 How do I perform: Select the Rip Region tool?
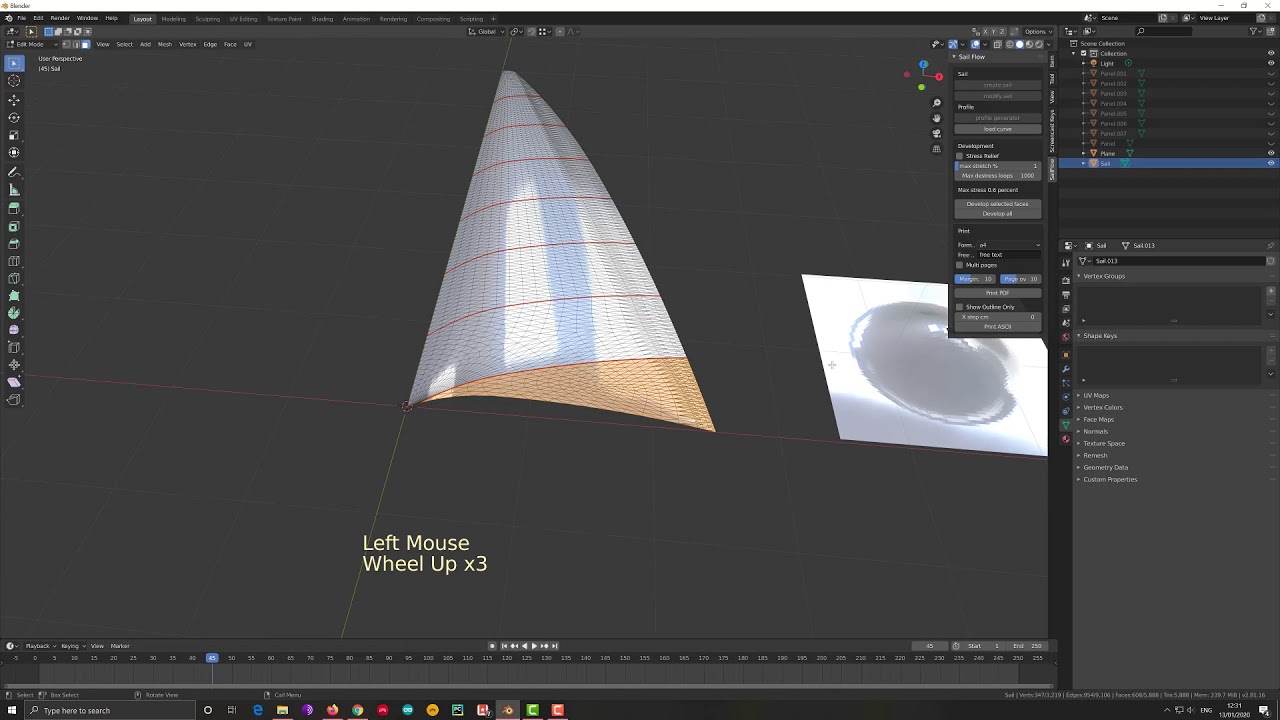14,400
